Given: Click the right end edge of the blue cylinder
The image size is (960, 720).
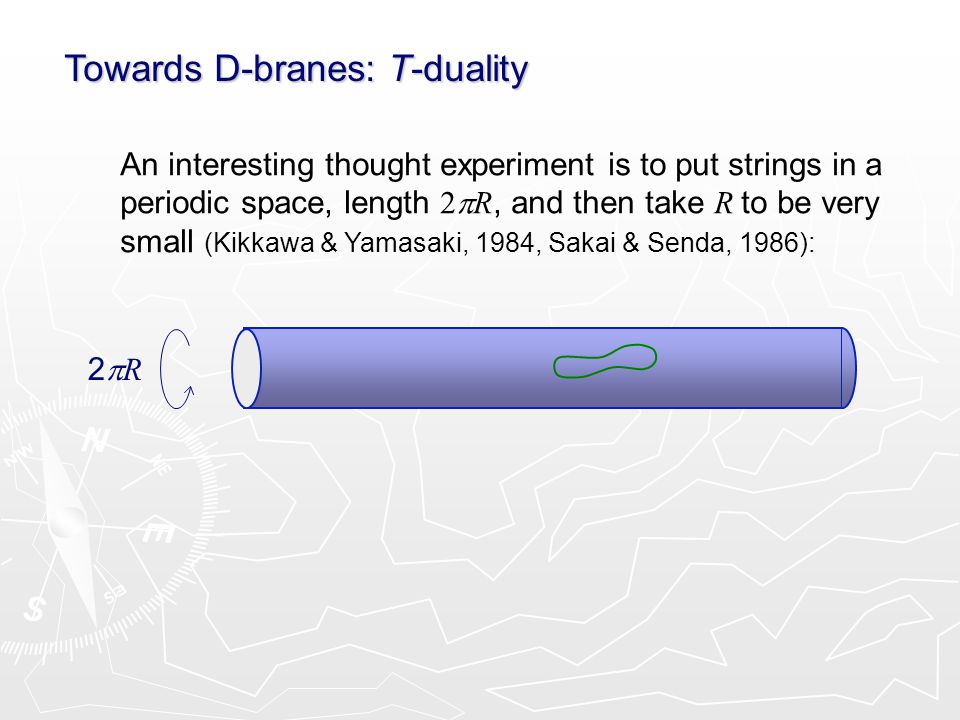Looking at the screenshot, I should pyautogui.click(x=849, y=368).
